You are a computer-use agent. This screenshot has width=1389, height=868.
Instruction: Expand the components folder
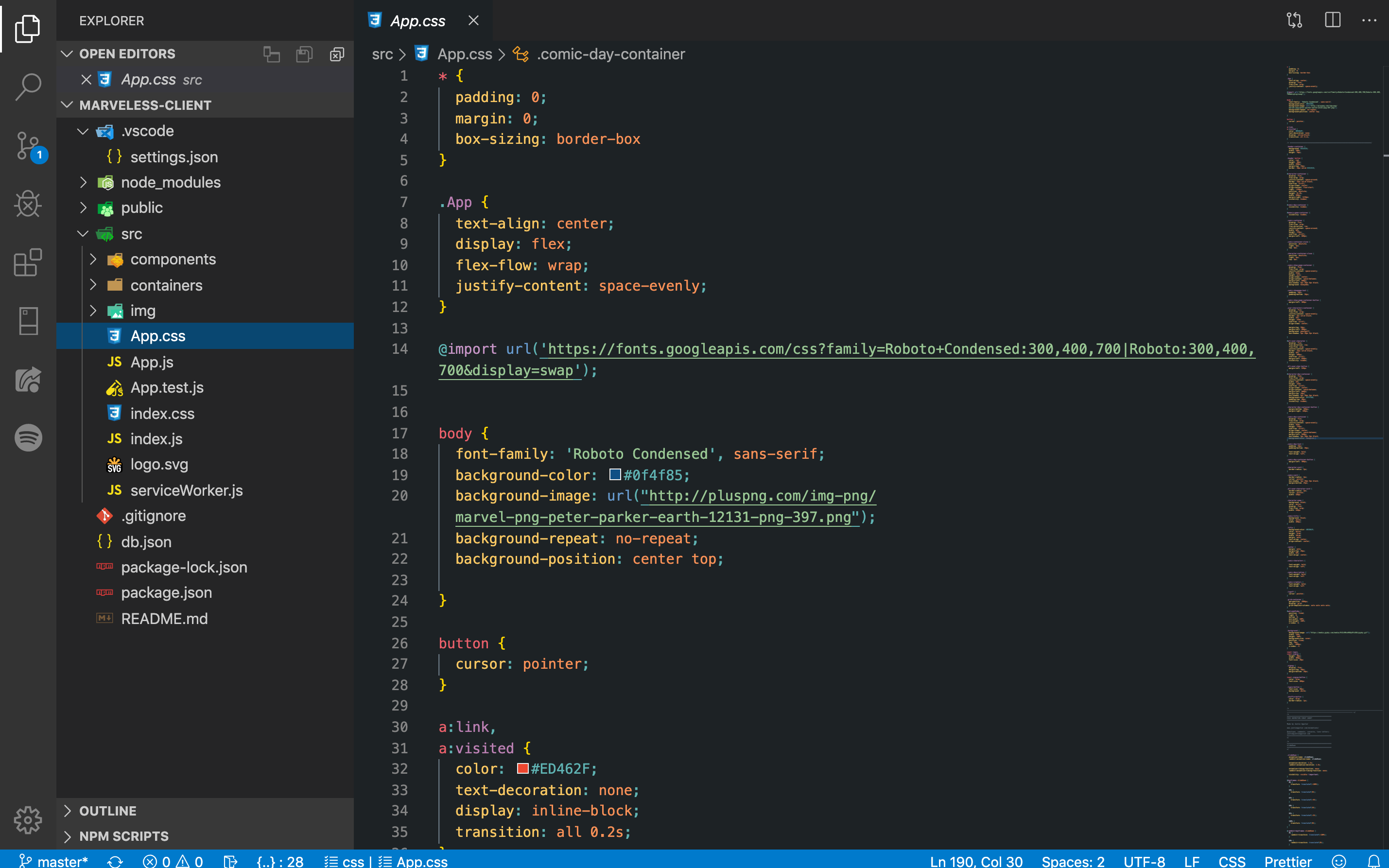[93, 260]
